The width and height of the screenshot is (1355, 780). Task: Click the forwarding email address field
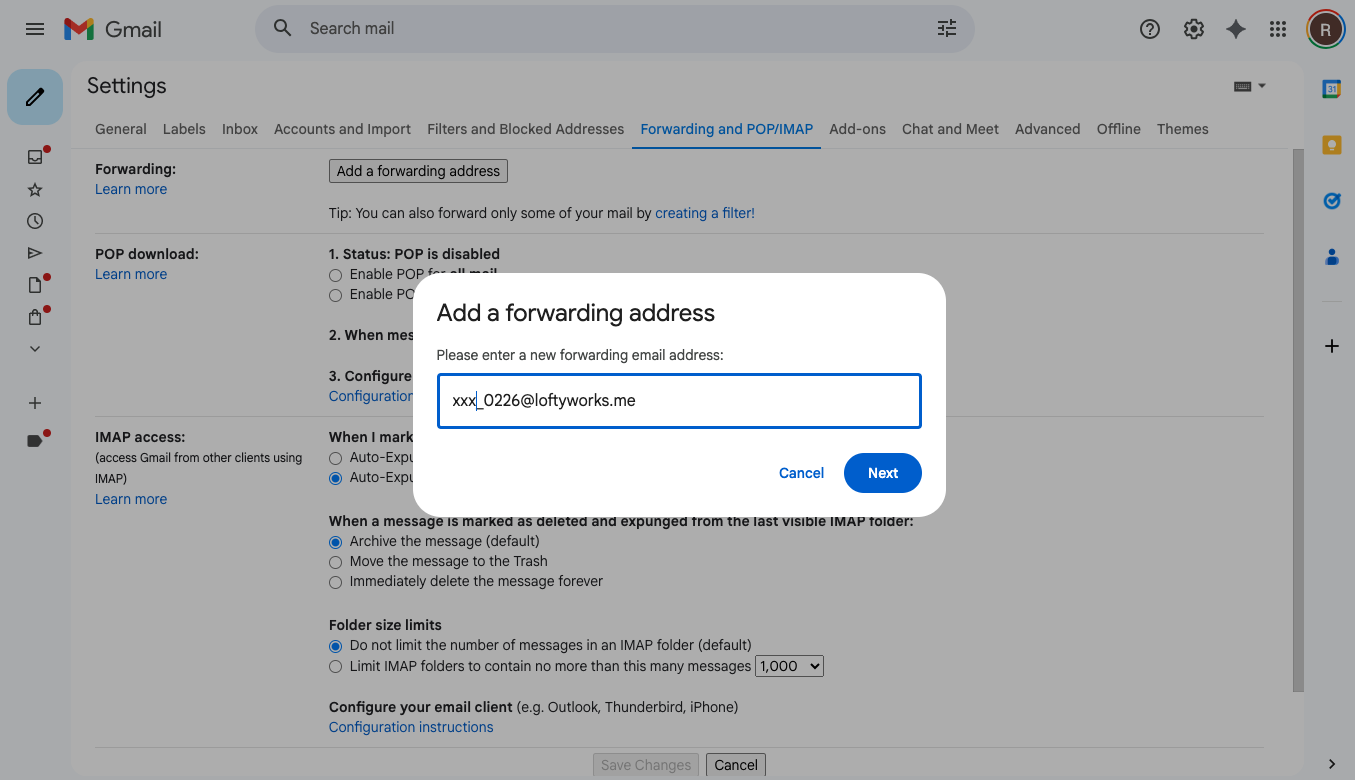click(x=678, y=401)
